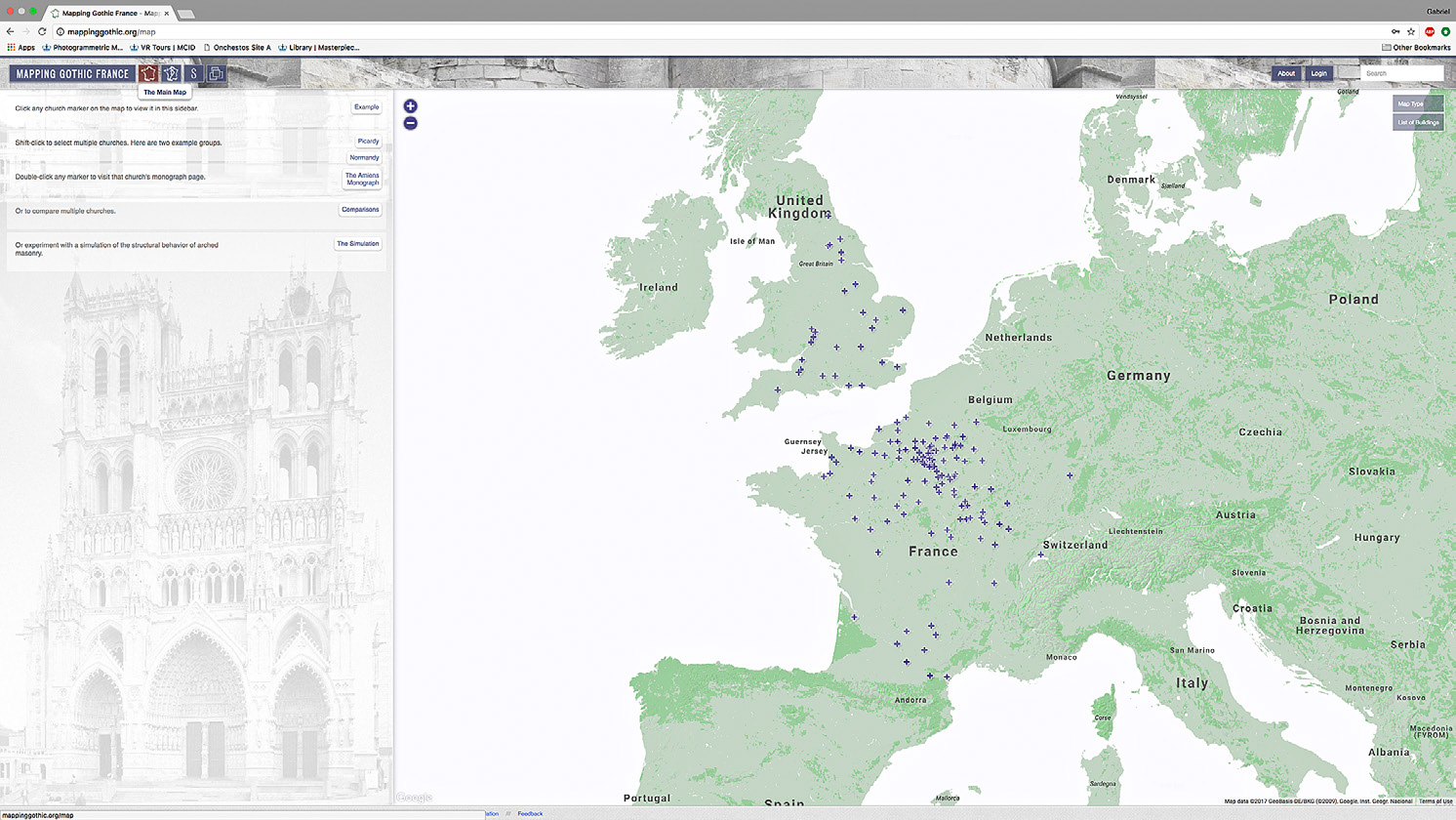
Task: Launch The Simulation
Action: tap(358, 244)
